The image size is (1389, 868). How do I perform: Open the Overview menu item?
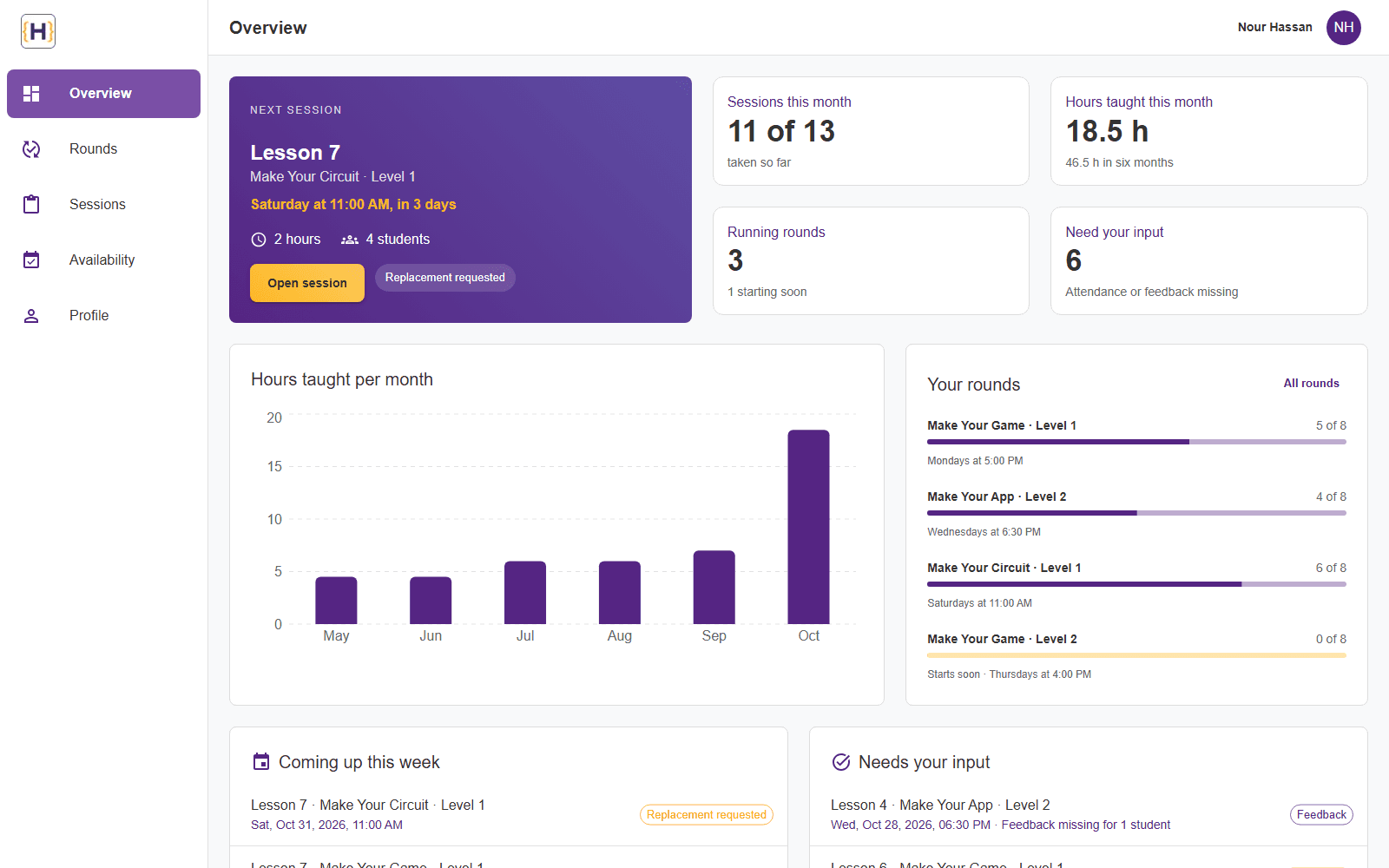click(x=103, y=94)
